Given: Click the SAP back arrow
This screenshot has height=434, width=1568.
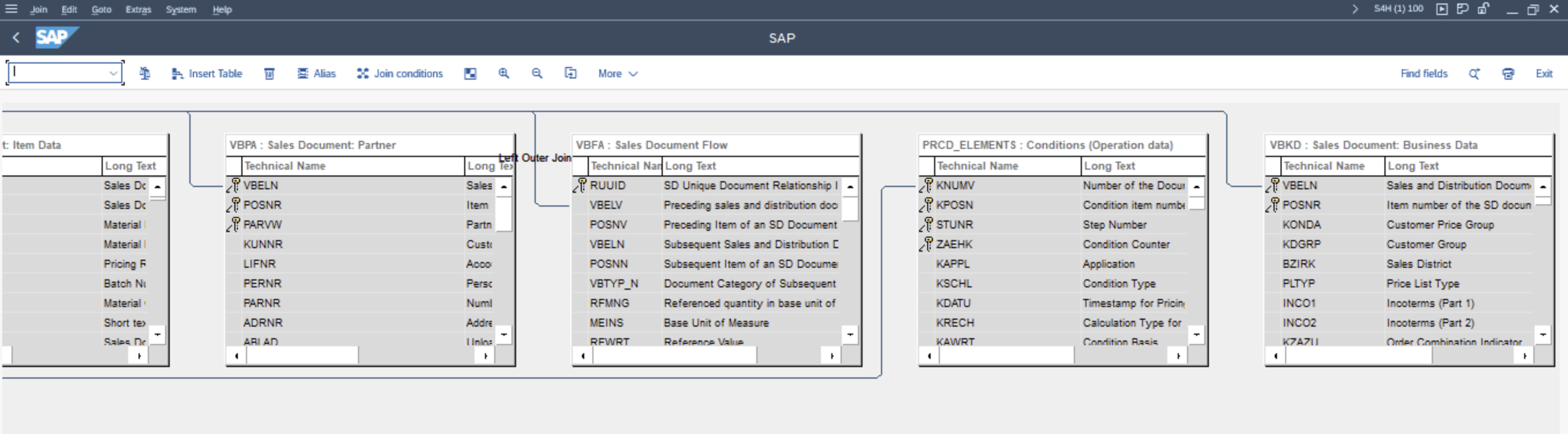Looking at the screenshot, I should pyautogui.click(x=16, y=38).
